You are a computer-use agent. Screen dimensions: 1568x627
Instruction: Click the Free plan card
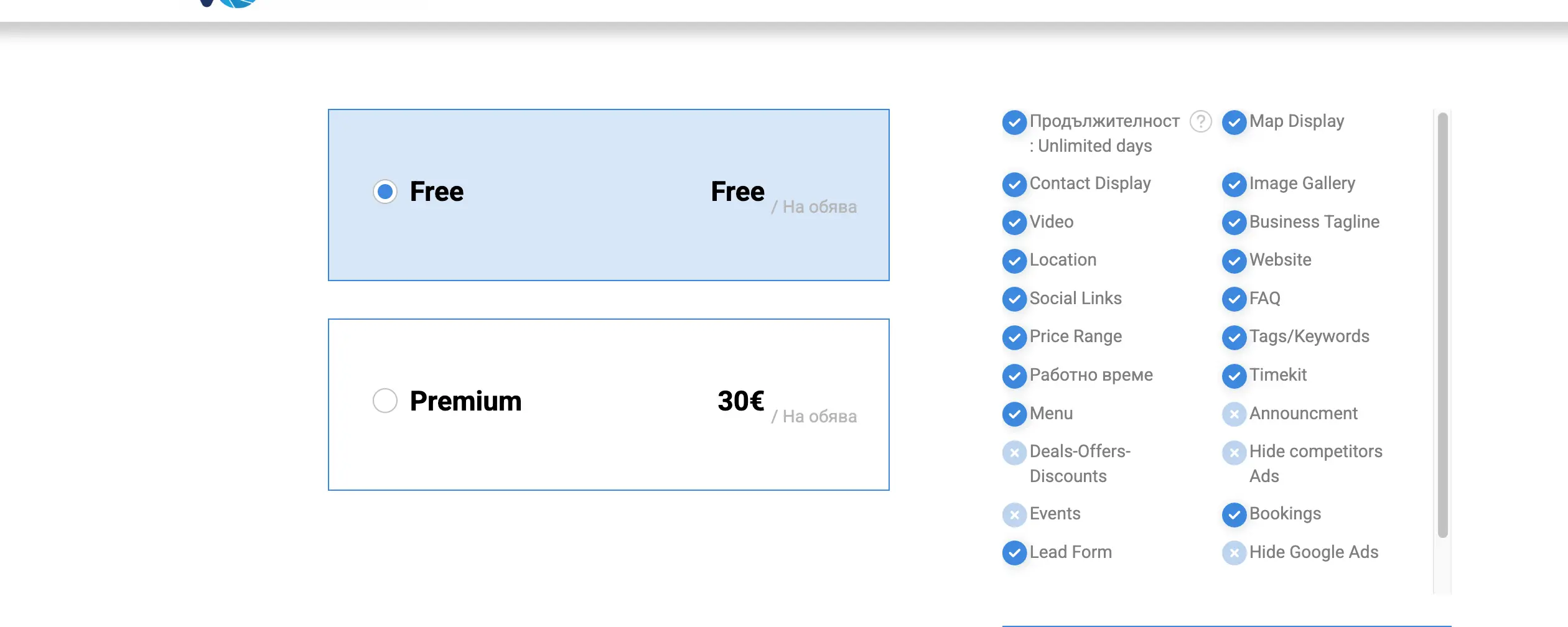[x=609, y=243]
